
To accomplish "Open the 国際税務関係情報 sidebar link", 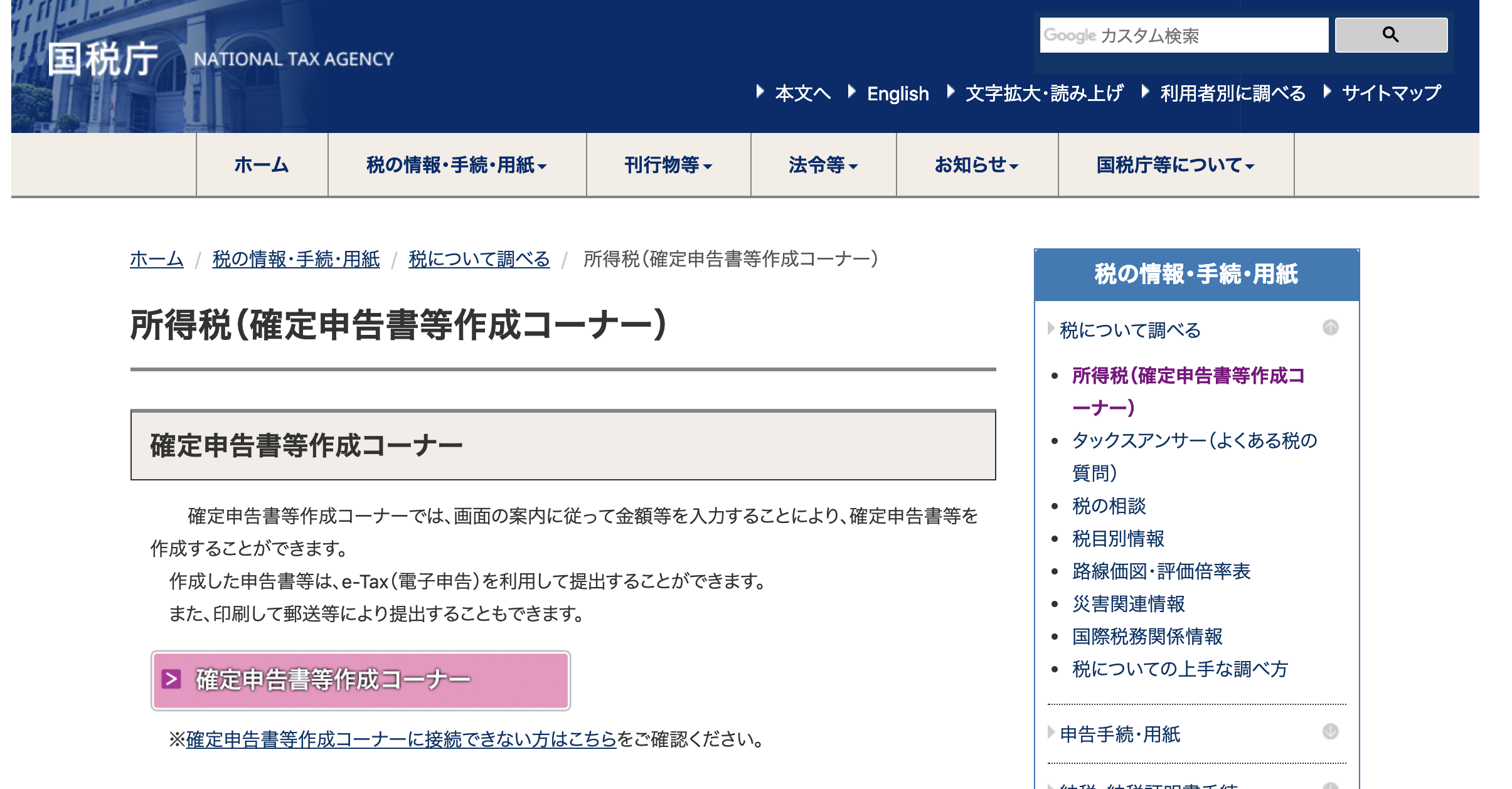I will 1147,636.
